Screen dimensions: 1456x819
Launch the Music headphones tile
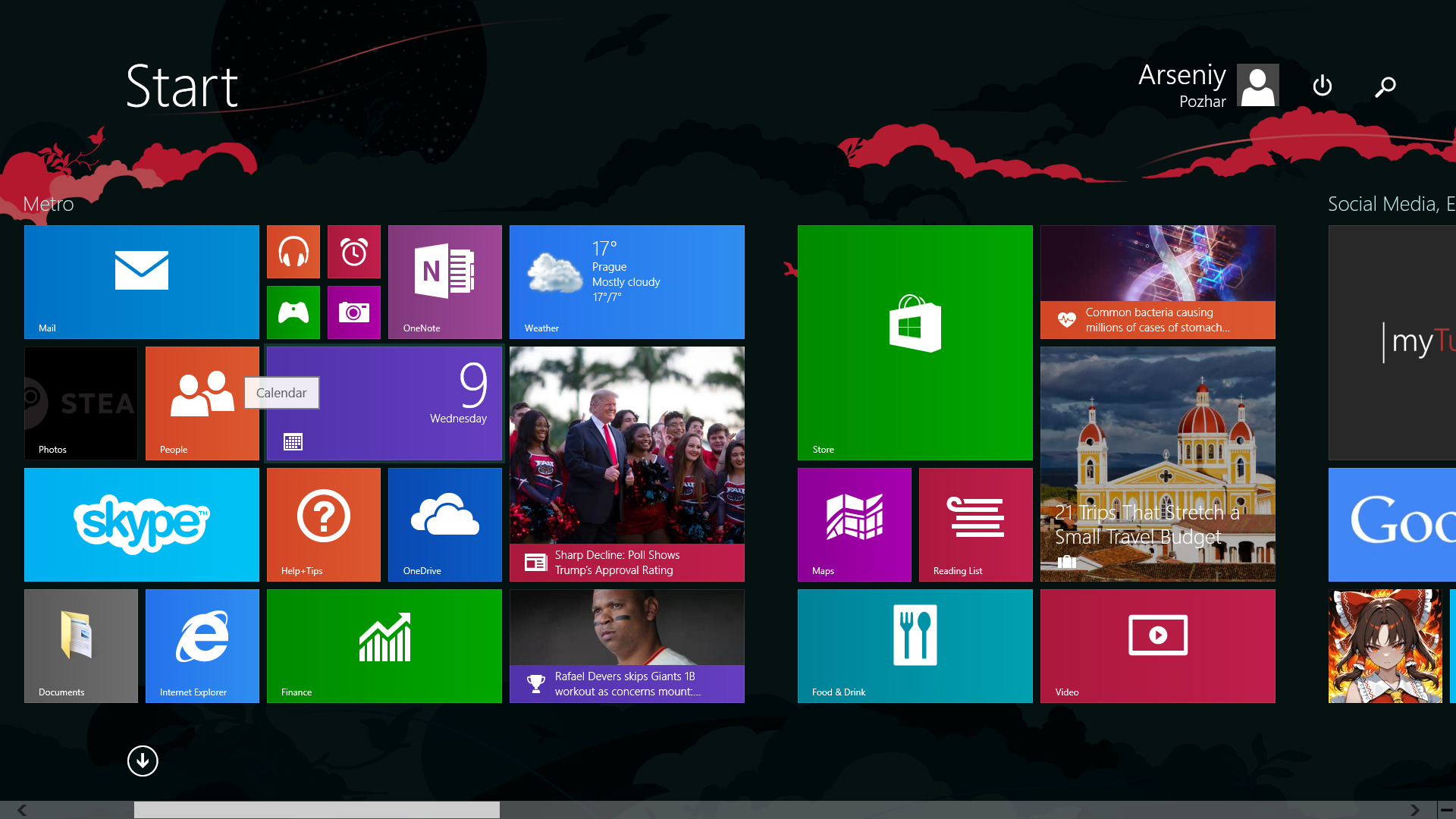pos(293,252)
